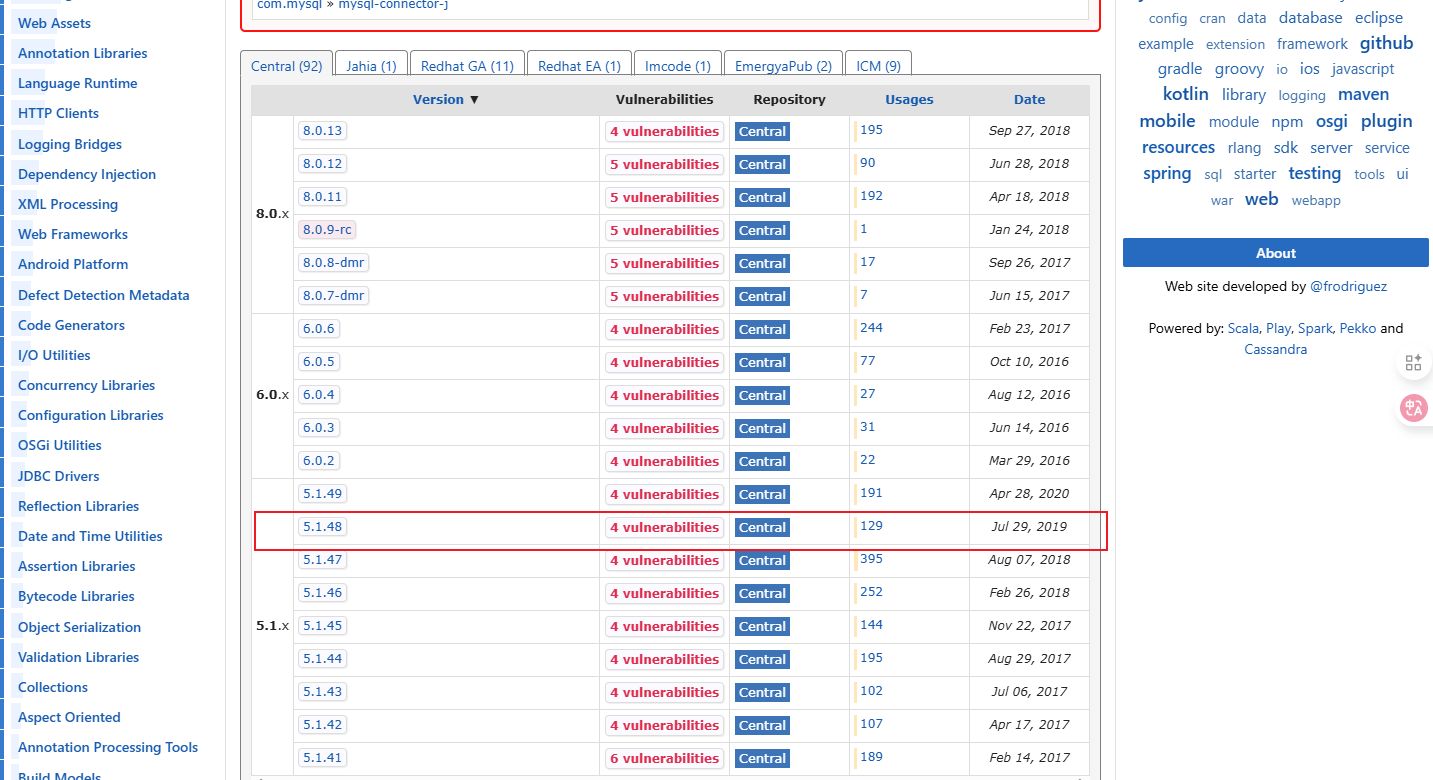Sort the table by Date column header
The width and height of the screenshot is (1433, 780).
(1029, 99)
